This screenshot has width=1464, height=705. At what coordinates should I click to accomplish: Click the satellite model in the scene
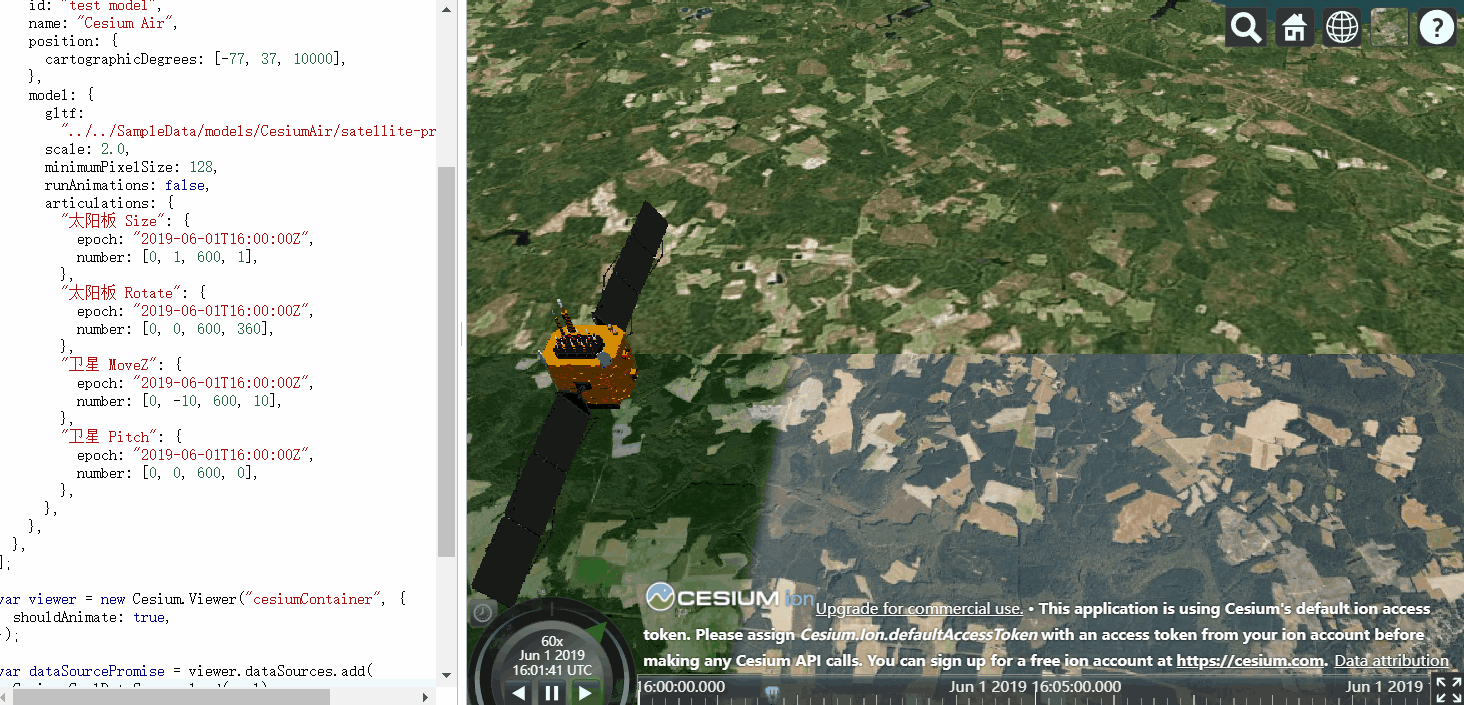(590, 365)
